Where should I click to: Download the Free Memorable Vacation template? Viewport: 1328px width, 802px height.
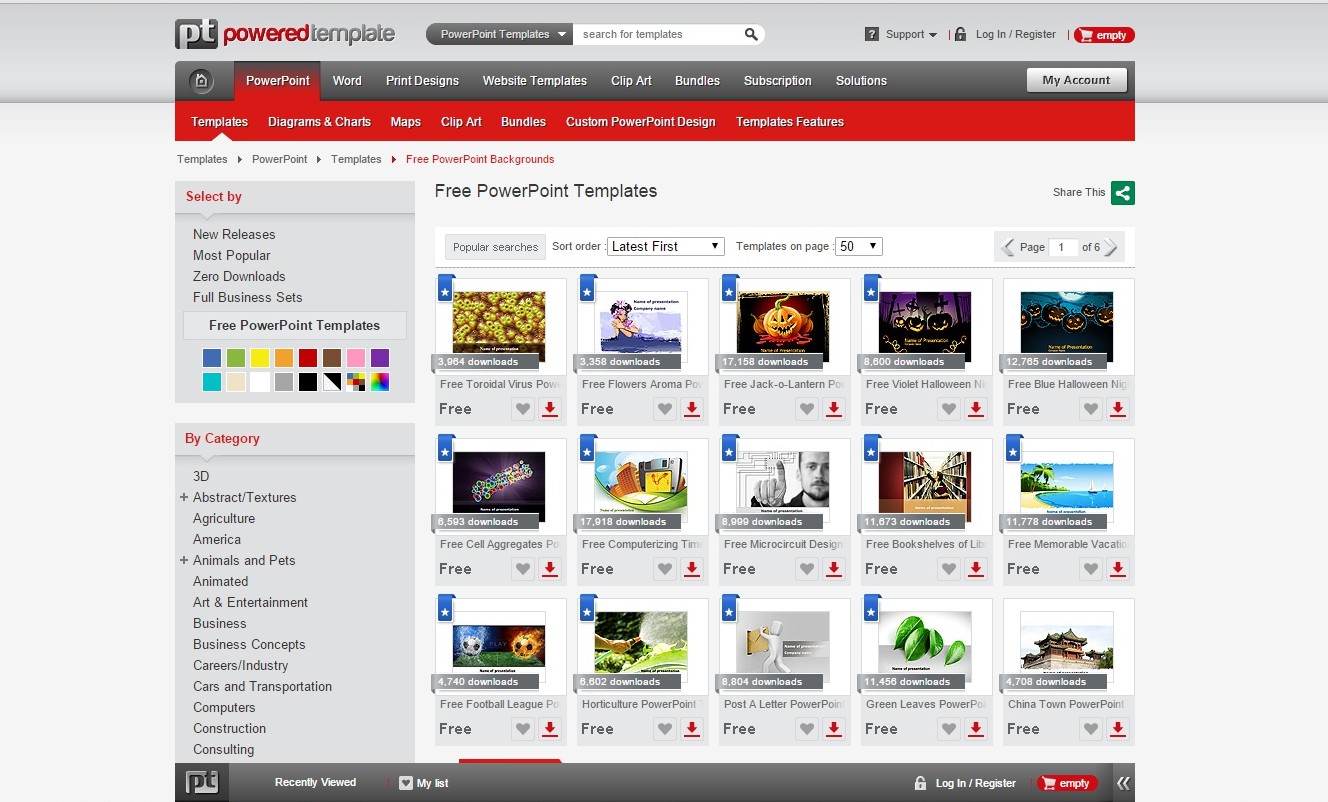coord(1118,569)
